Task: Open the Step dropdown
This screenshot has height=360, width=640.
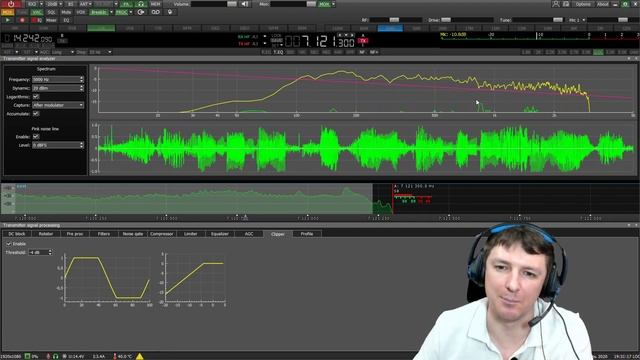Action: click(100, 52)
